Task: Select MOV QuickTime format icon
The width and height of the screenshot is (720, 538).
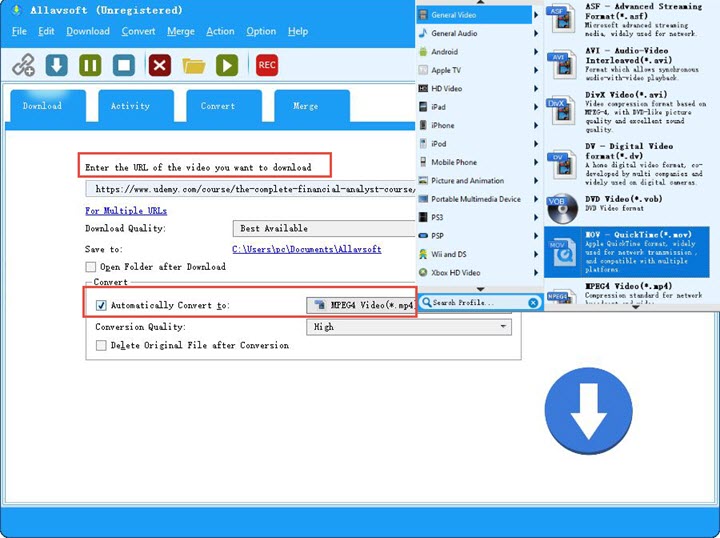Action: click(x=561, y=252)
